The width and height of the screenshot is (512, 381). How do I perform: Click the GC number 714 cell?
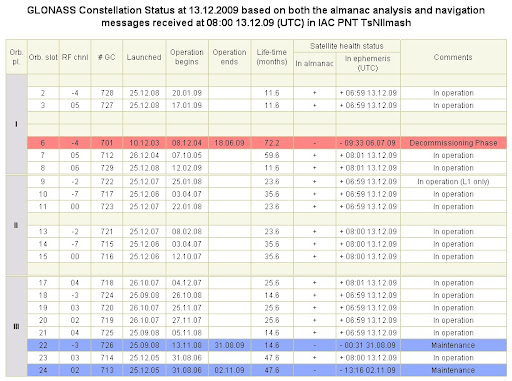click(x=107, y=358)
